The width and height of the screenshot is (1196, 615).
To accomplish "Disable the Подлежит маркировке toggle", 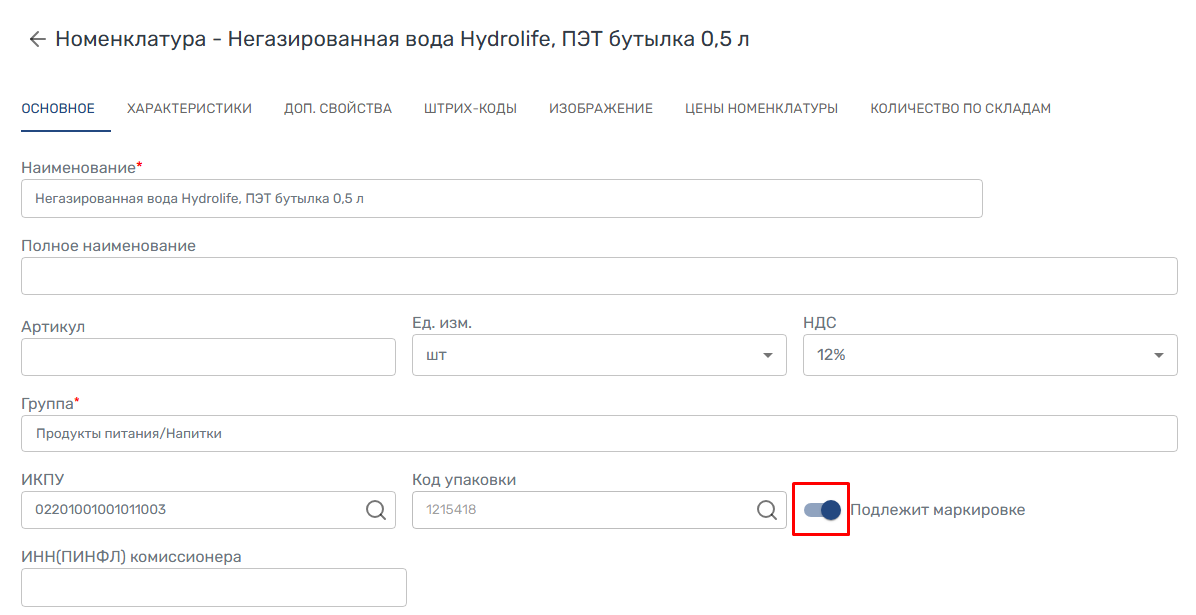I will (822, 510).
